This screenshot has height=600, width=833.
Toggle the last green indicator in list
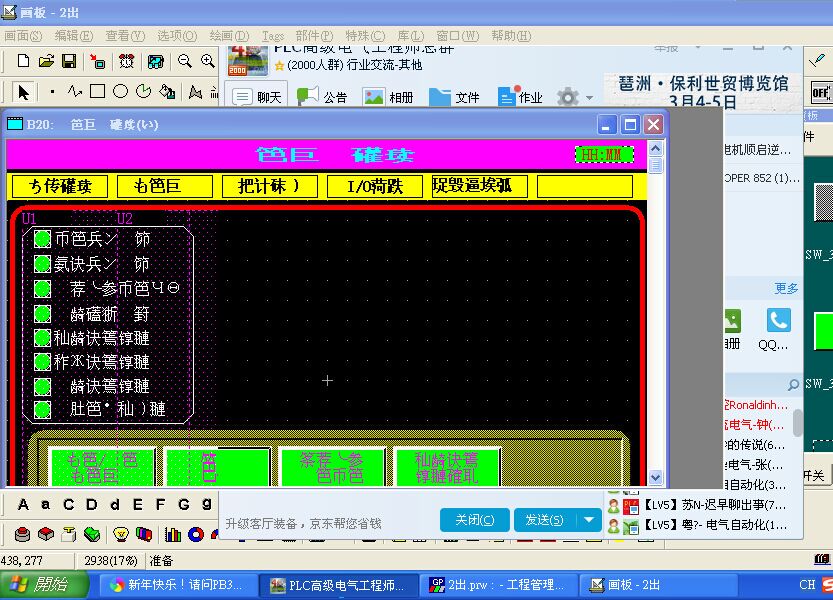tap(43, 409)
